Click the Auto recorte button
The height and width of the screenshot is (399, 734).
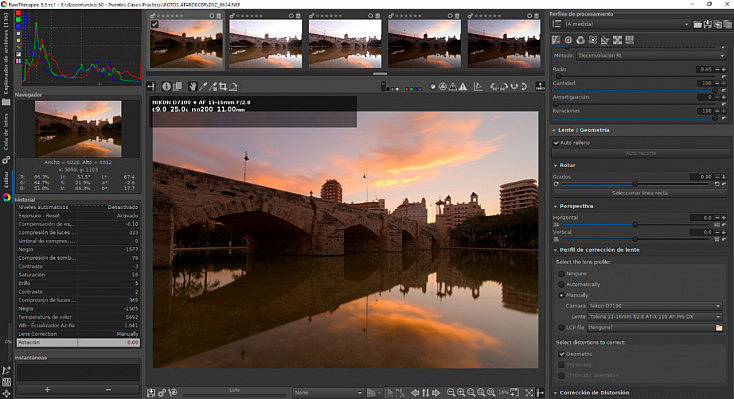pyautogui.click(x=640, y=154)
